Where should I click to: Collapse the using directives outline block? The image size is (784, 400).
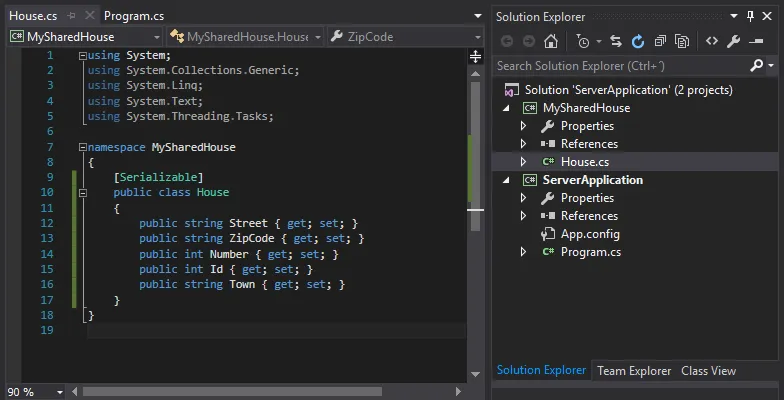point(83,56)
